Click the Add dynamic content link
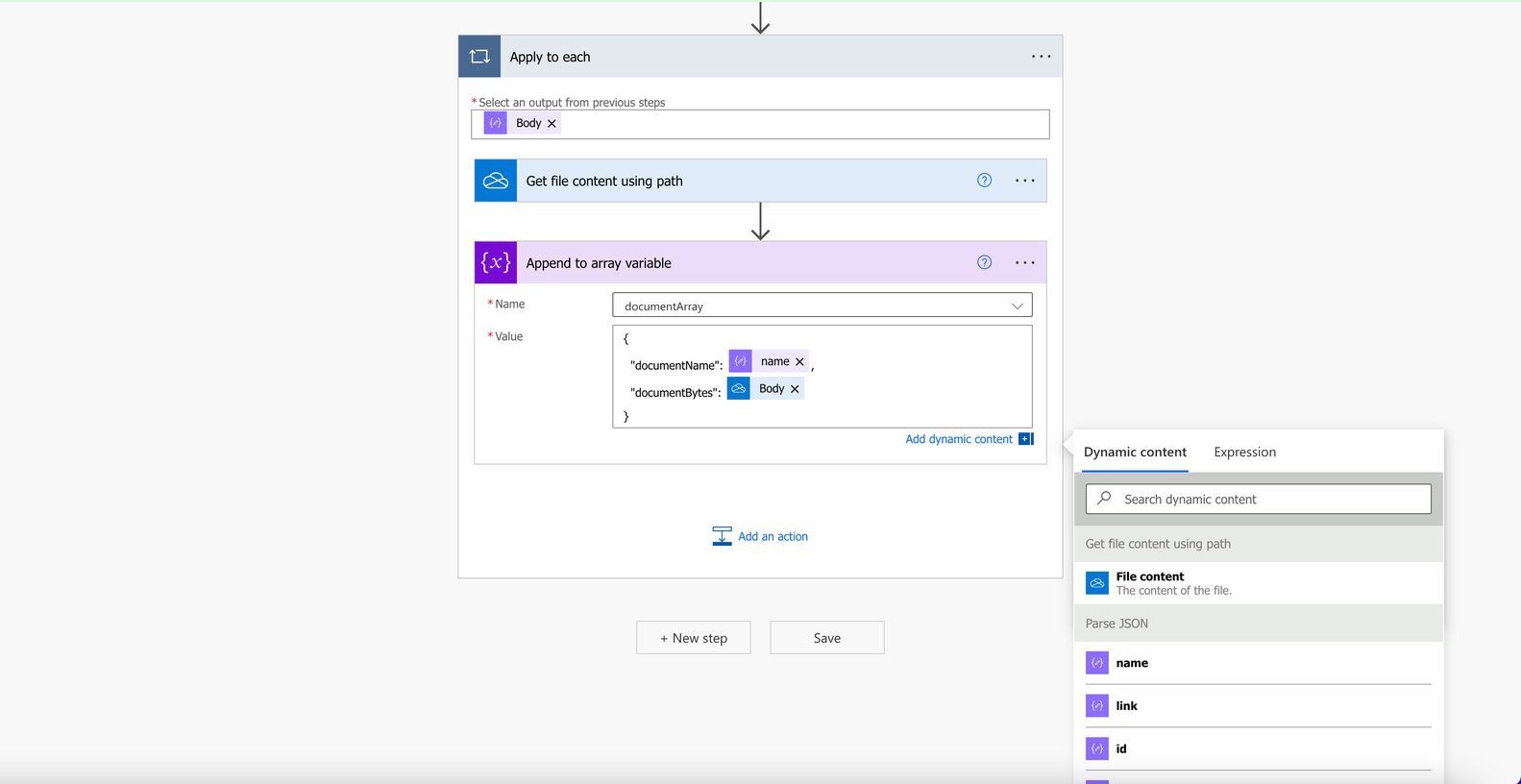1521x784 pixels. point(959,439)
